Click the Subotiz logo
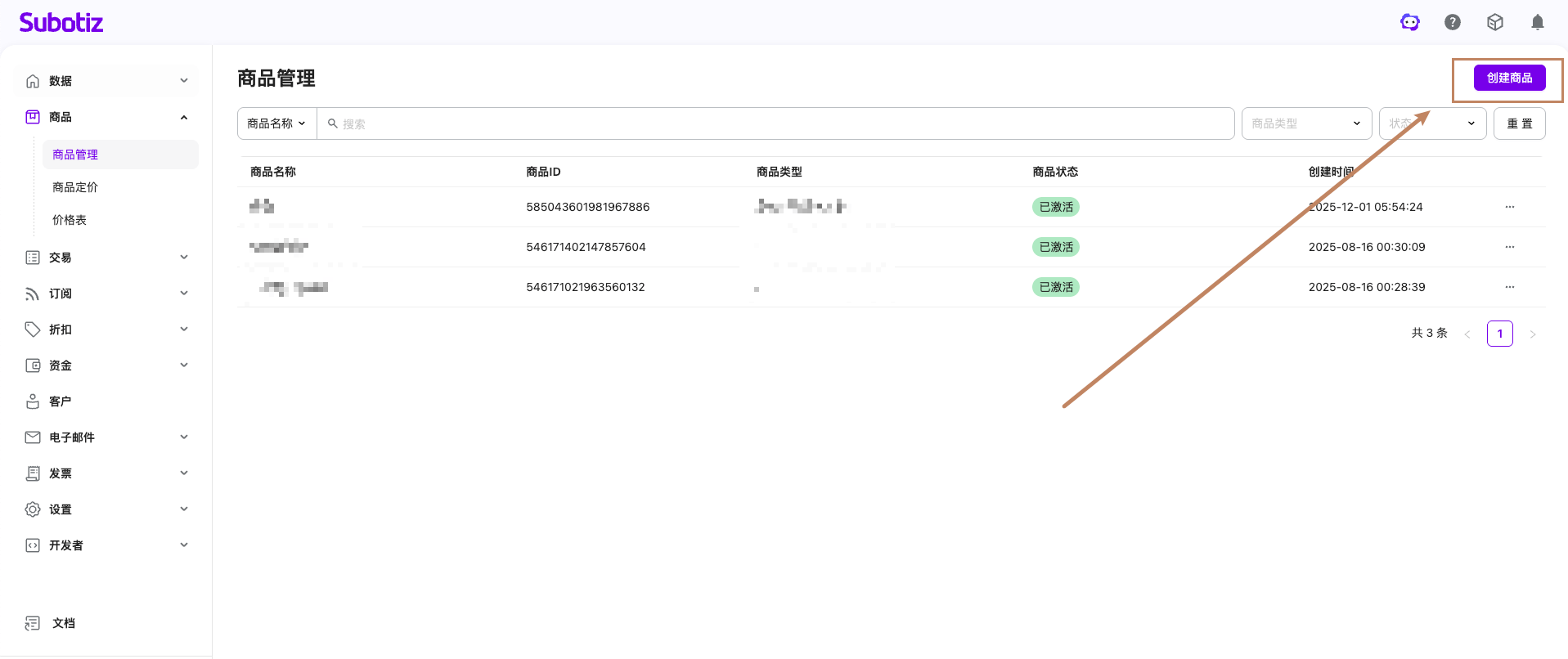This screenshot has height=659, width=1568. coord(61,22)
